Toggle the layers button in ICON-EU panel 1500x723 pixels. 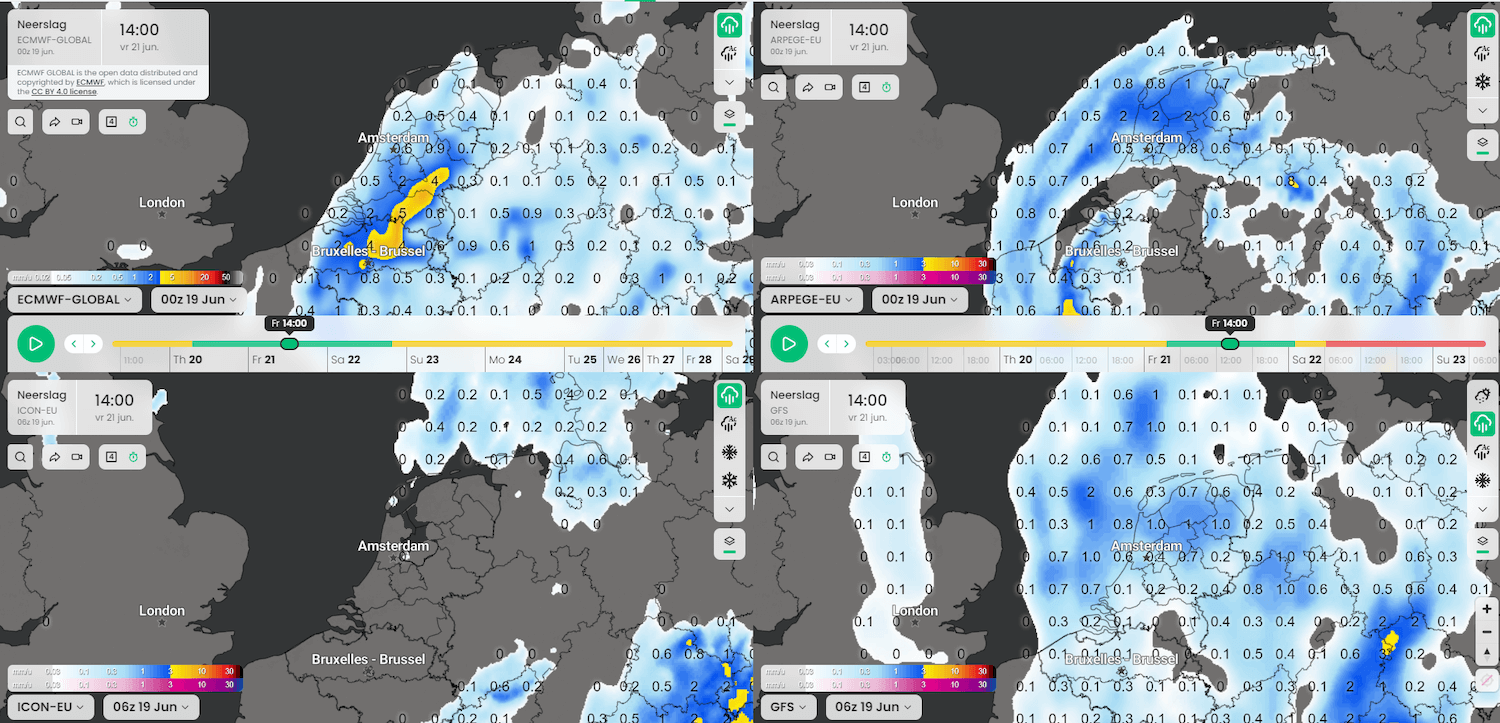730,544
